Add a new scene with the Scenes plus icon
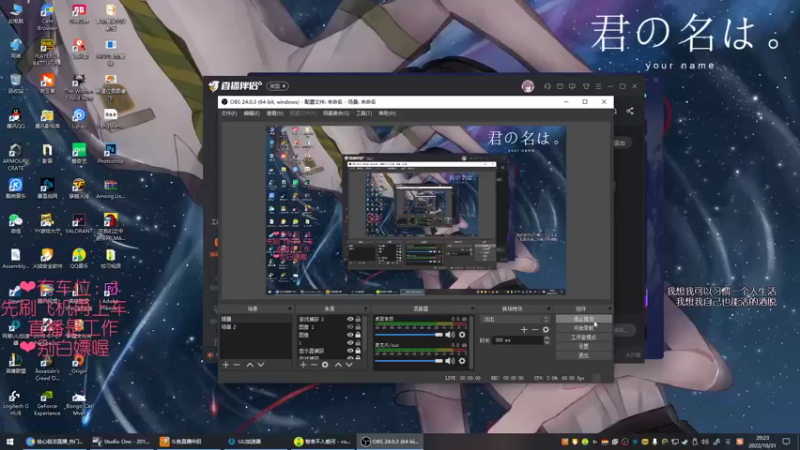Screen dimensions: 800x450 click(226, 365)
